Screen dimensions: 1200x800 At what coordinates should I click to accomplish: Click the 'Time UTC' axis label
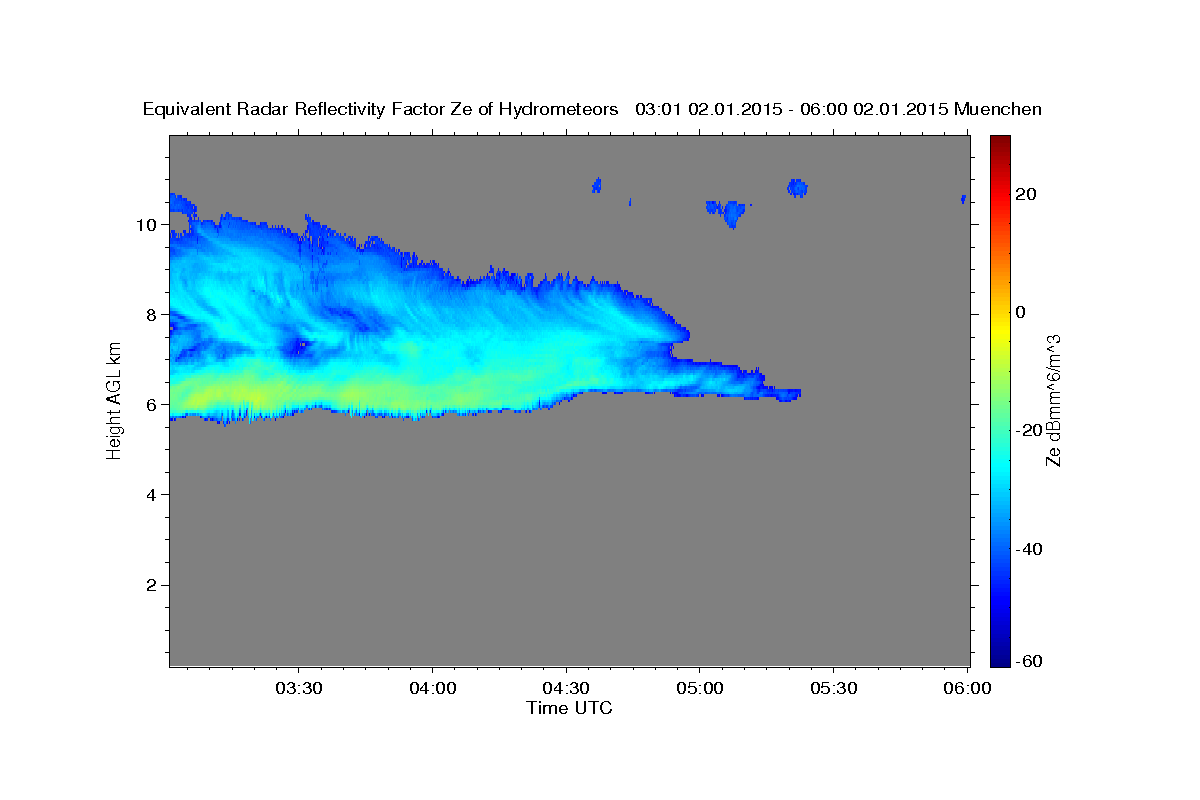click(x=569, y=708)
